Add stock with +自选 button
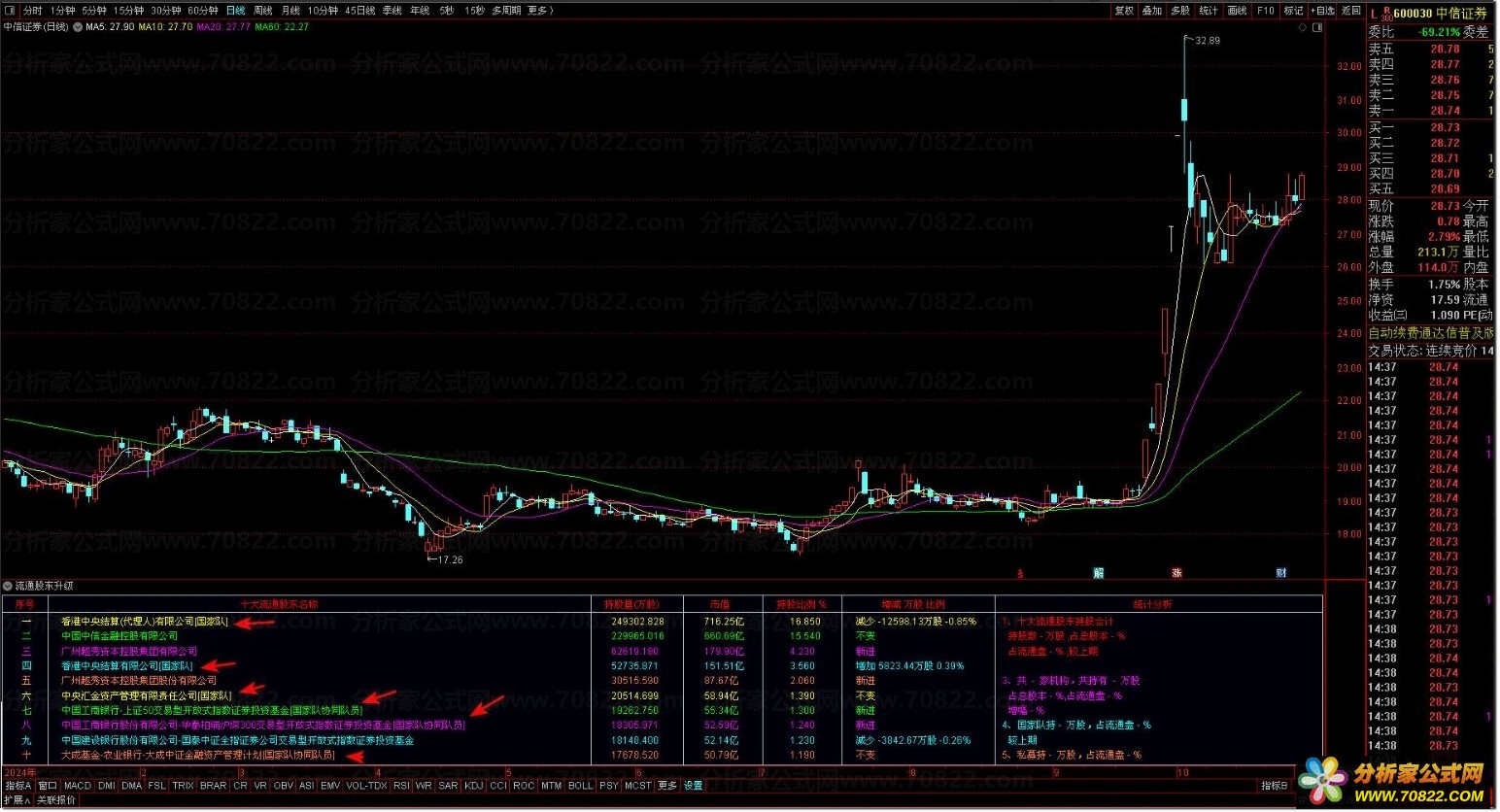The width and height of the screenshot is (1500, 812). click(x=1323, y=11)
